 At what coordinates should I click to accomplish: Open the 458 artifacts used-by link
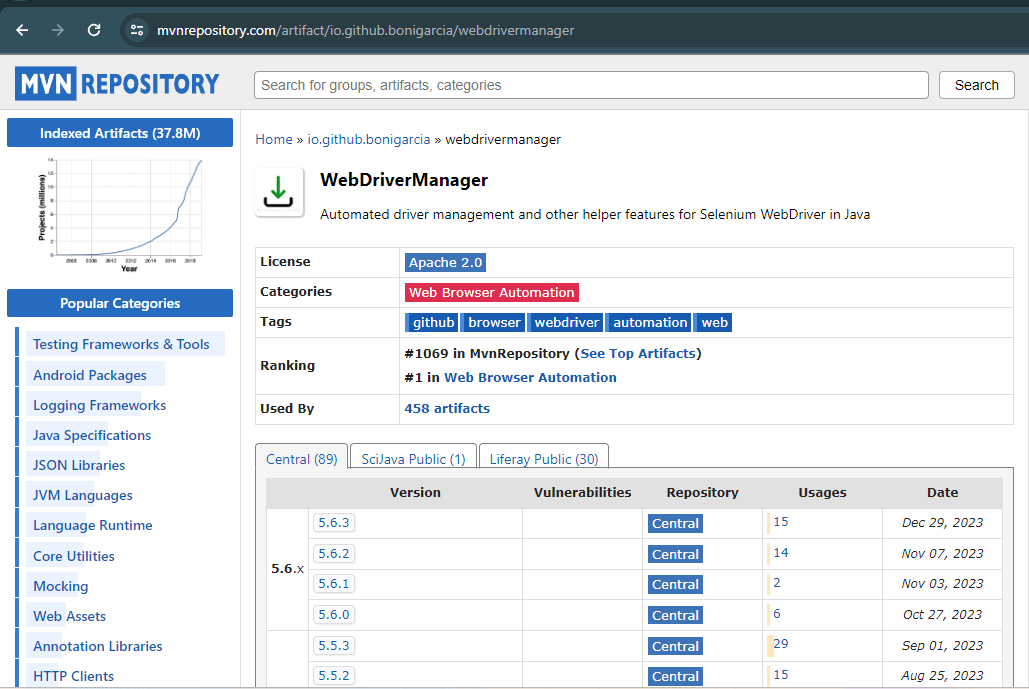click(447, 408)
